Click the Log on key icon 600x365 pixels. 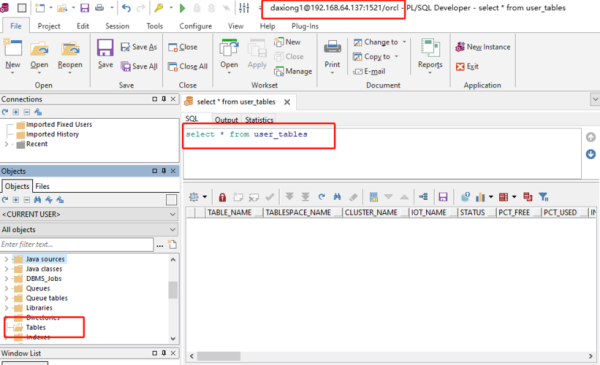click(159, 8)
